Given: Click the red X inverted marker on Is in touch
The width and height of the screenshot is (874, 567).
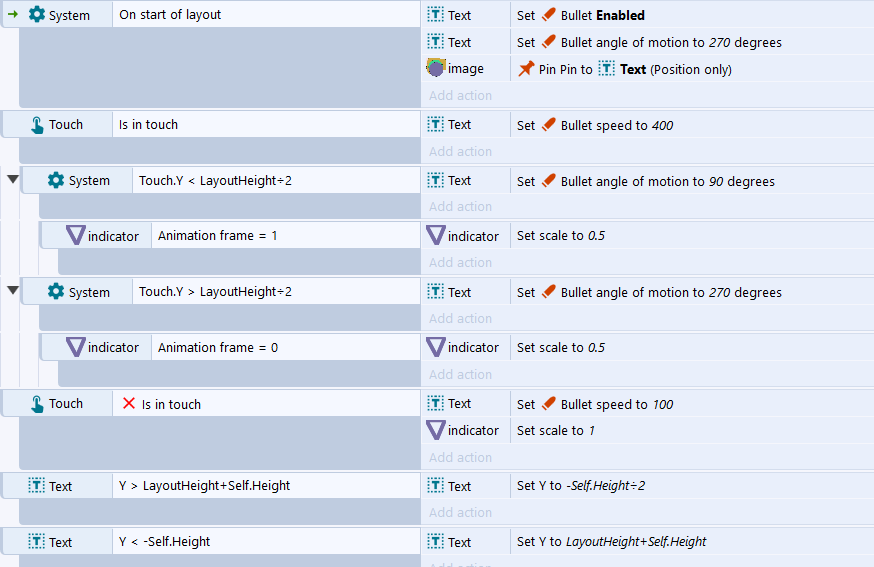Looking at the screenshot, I should pyautogui.click(x=129, y=403).
